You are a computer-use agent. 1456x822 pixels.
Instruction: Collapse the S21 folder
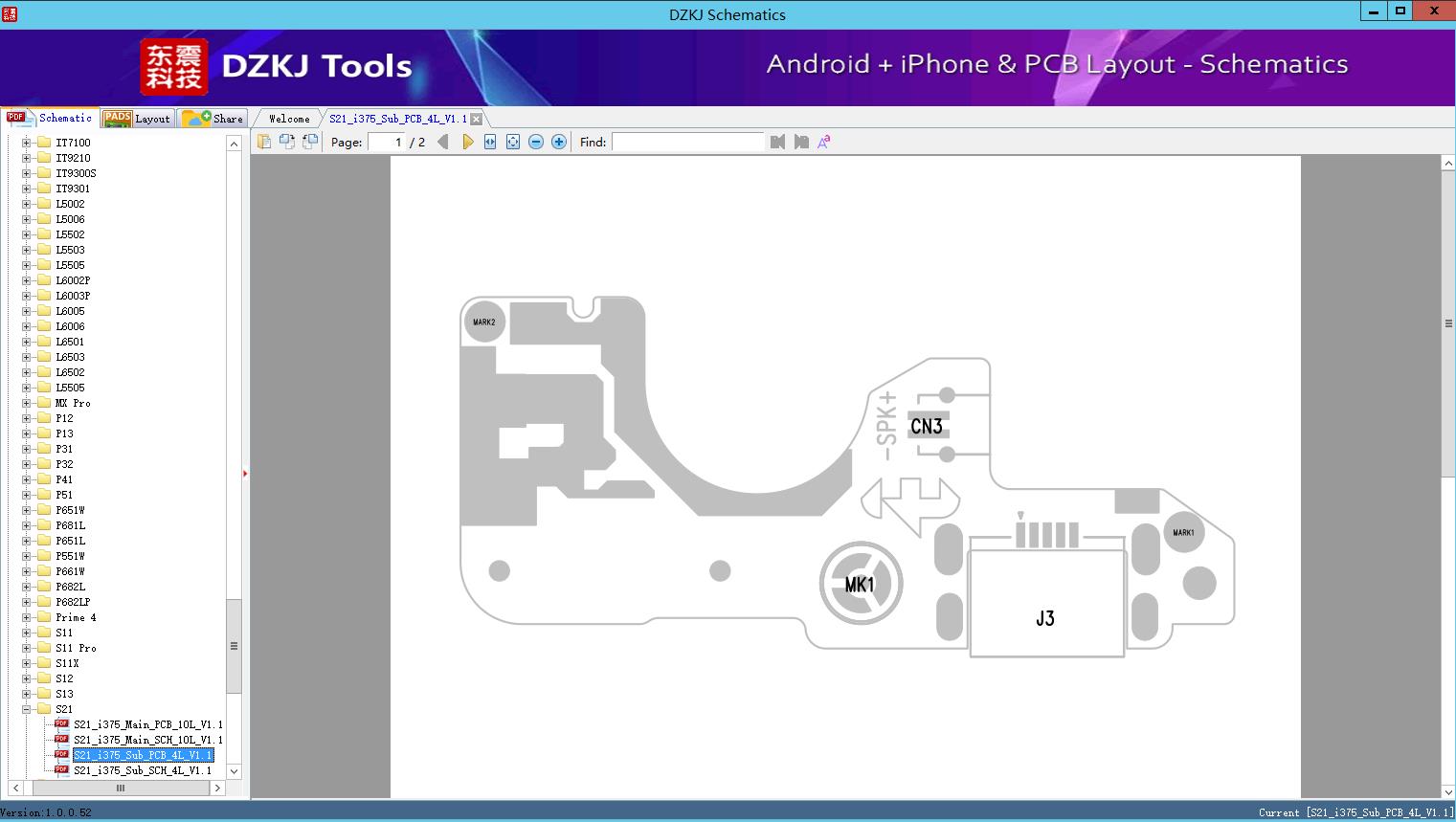point(27,709)
